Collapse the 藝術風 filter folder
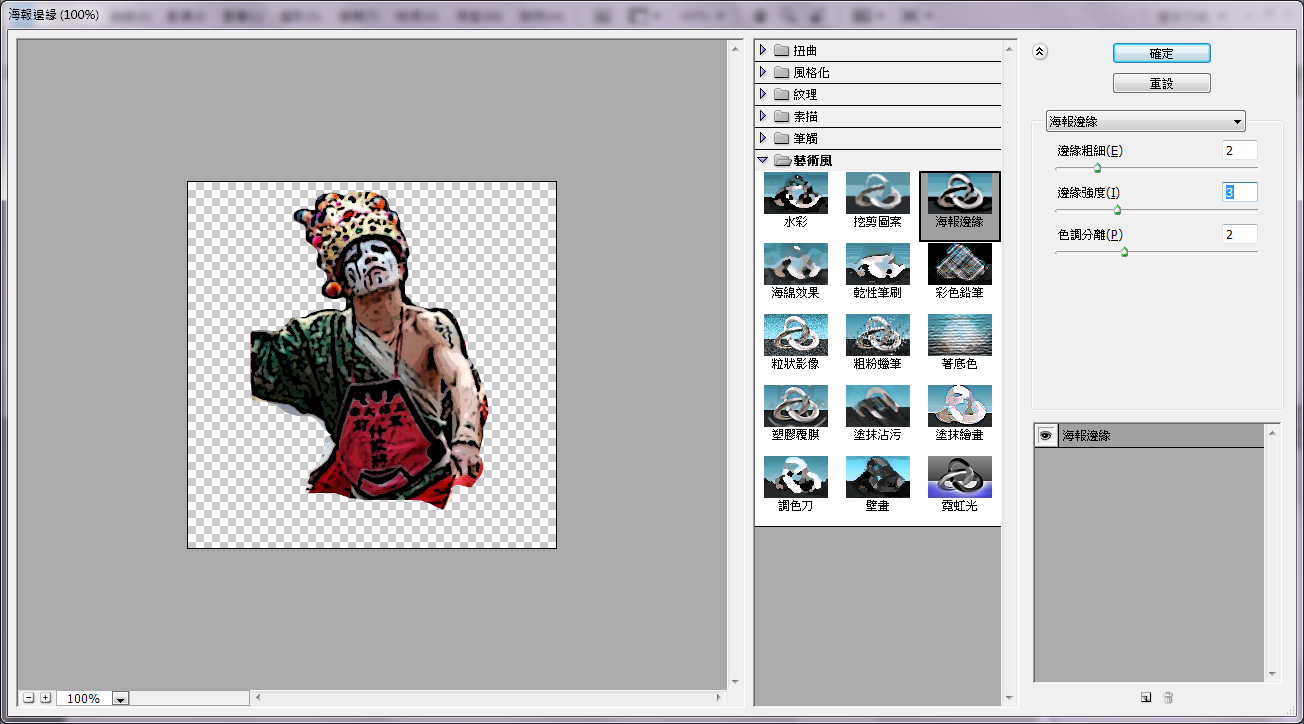Screen dimensions: 1304x724 click(763, 160)
